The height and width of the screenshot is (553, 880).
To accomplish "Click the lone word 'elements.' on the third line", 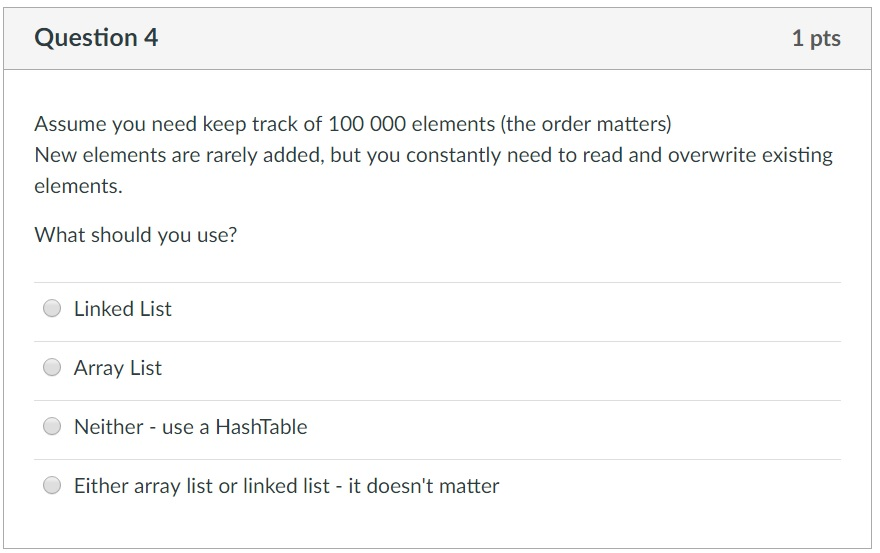I will pos(78,186).
